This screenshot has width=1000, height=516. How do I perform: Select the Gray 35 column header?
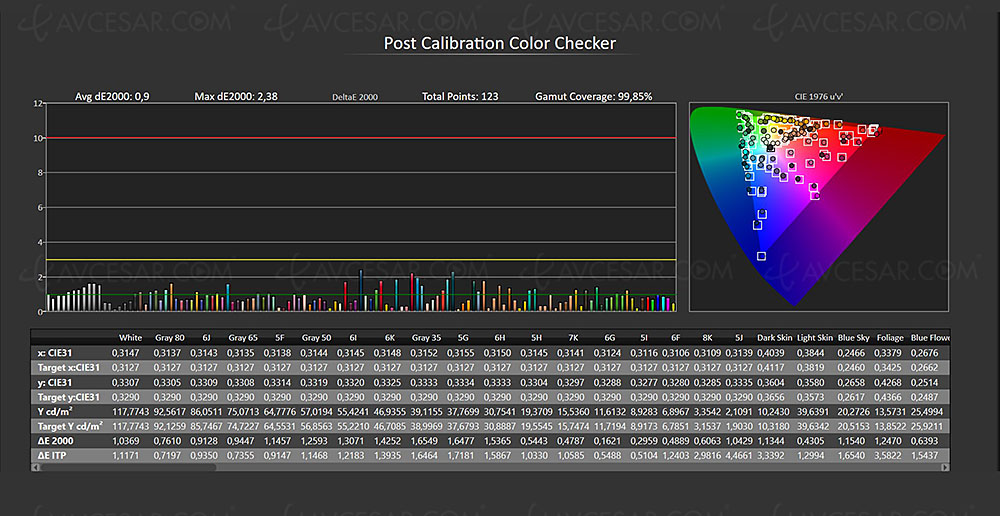[x=426, y=338]
